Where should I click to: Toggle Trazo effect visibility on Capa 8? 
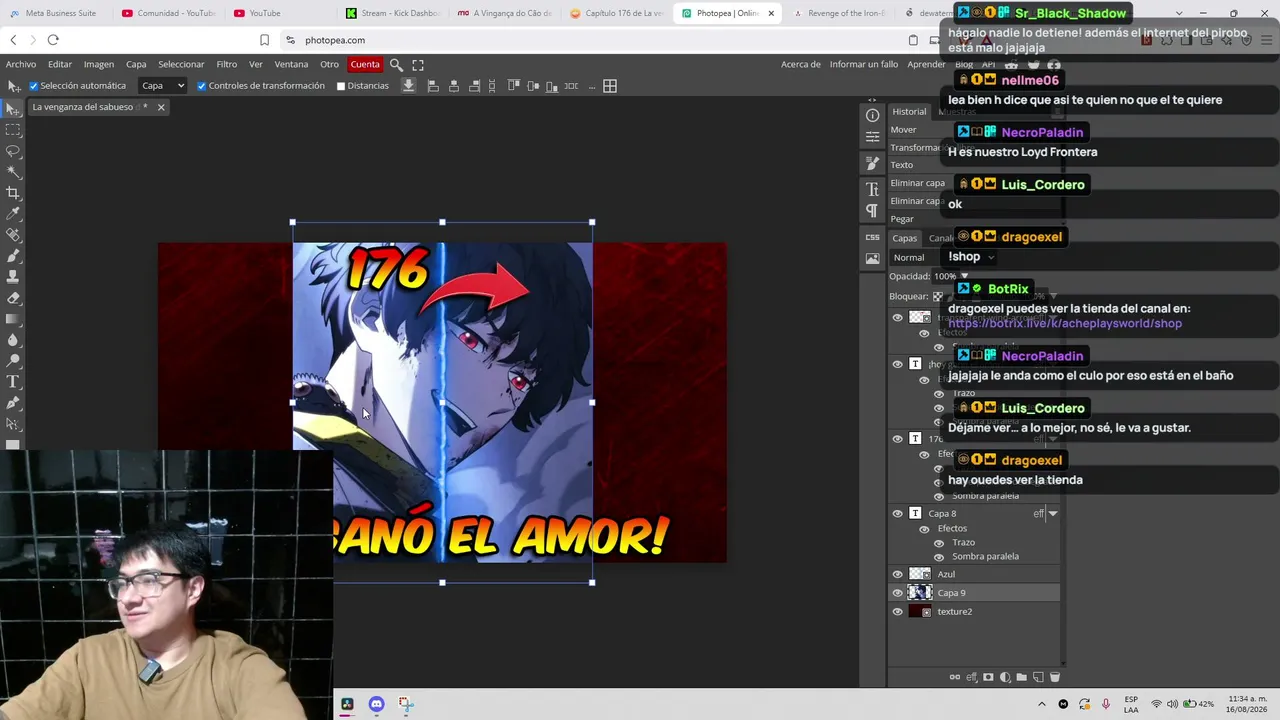(939, 543)
